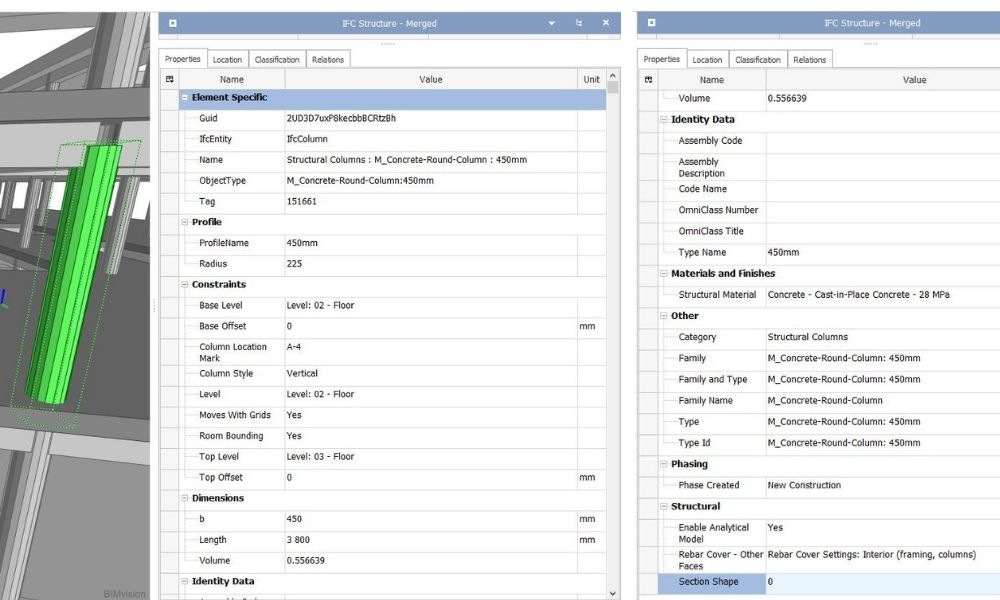Open left panel window menu icon
The width and height of the screenshot is (1000, 600).
point(172,23)
